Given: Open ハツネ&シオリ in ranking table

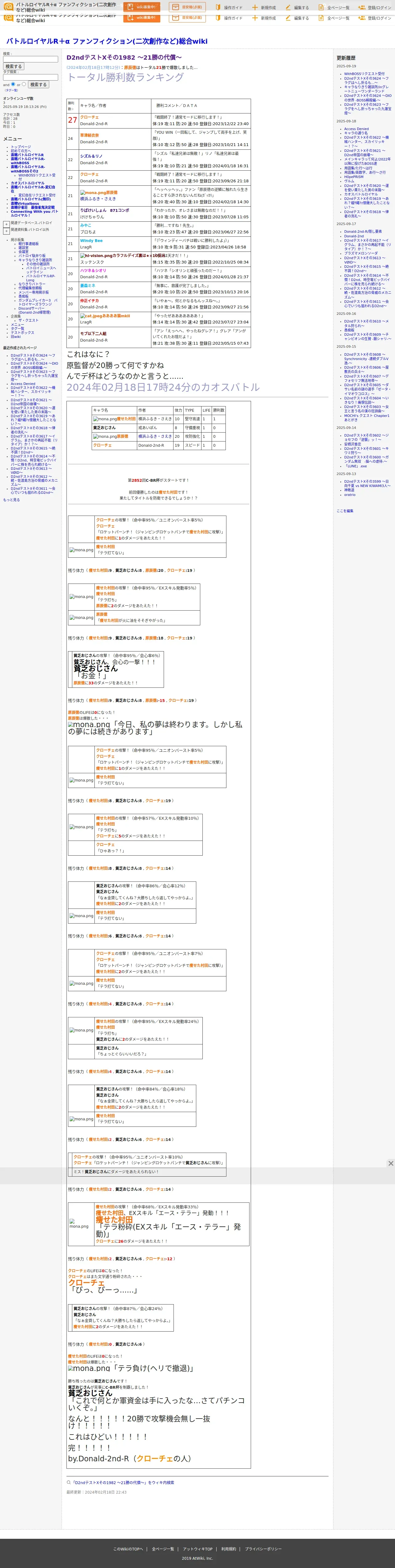Looking at the screenshot, I should 93,270.
